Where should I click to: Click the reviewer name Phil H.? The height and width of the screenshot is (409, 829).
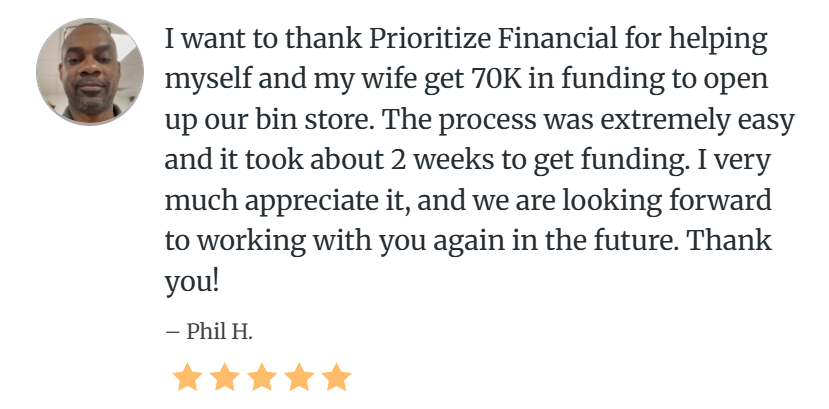coord(219,332)
